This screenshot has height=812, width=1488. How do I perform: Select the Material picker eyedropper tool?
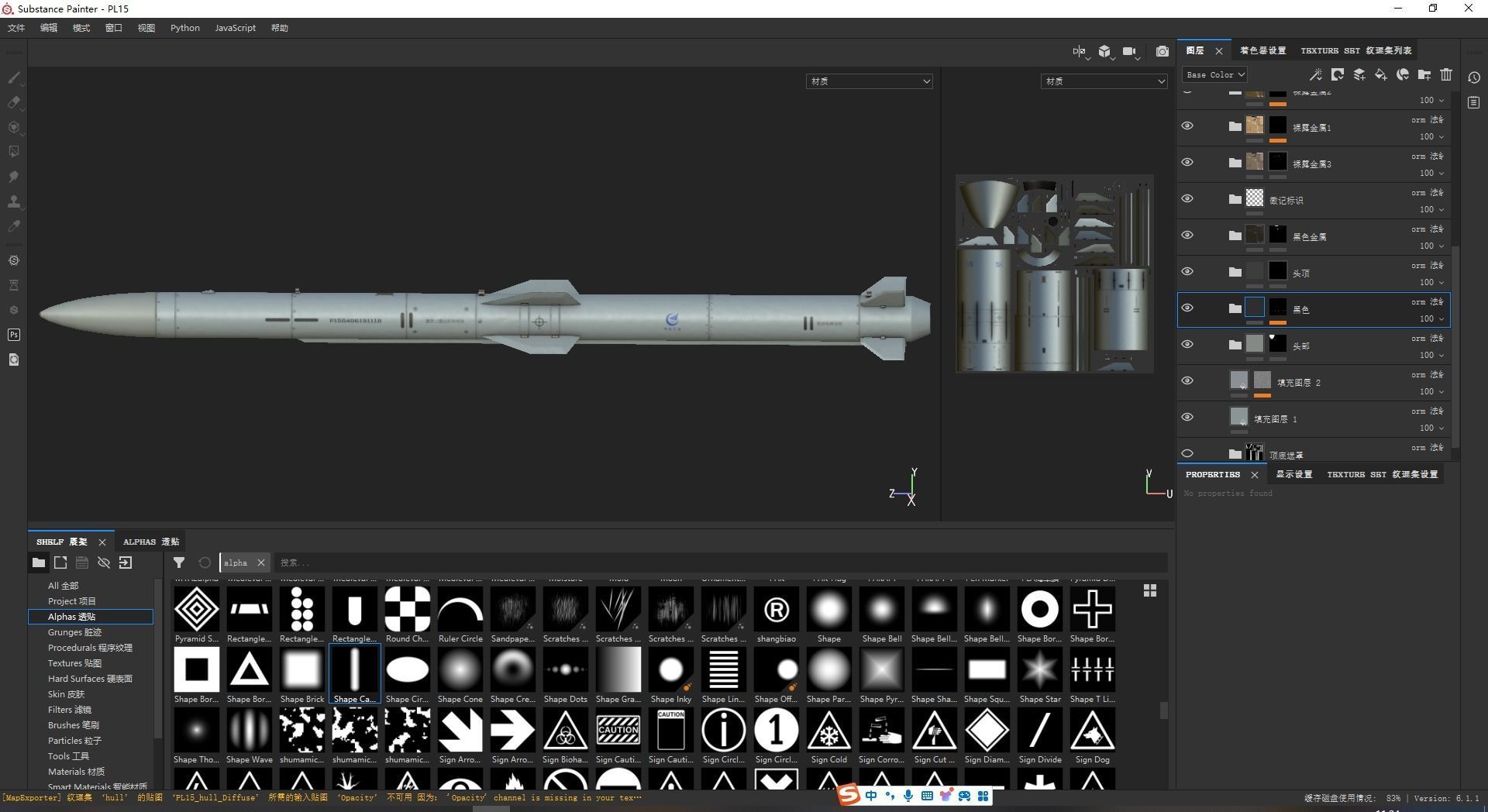tap(13, 226)
